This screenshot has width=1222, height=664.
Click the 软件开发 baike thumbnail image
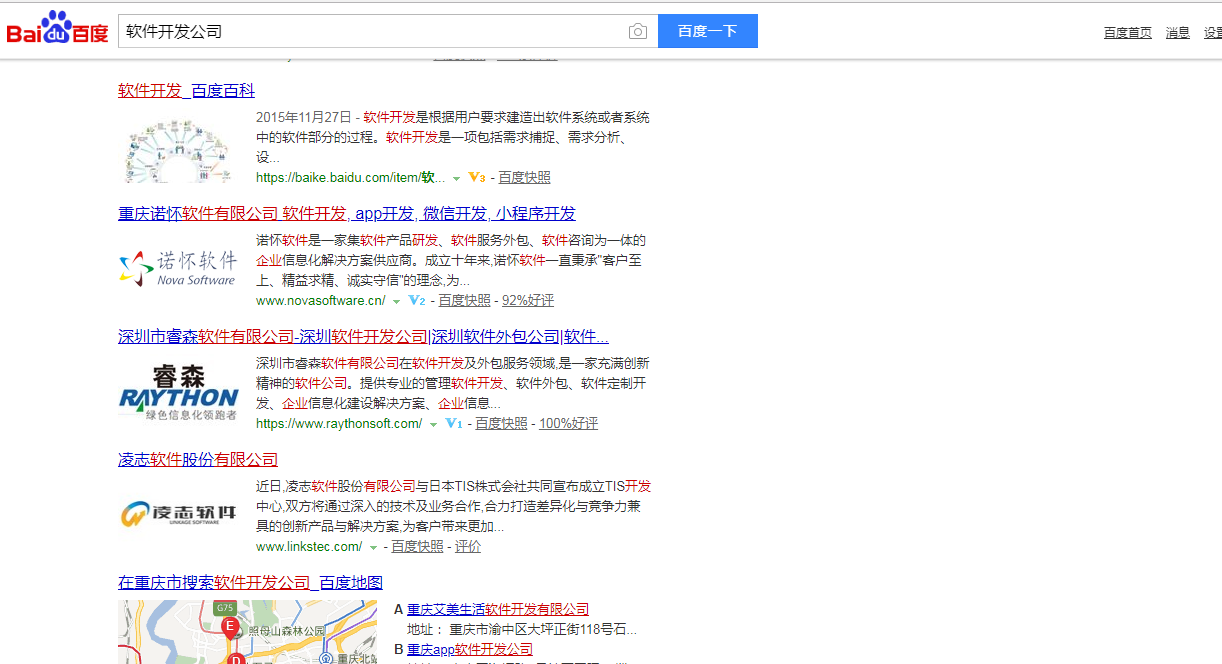[179, 148]
